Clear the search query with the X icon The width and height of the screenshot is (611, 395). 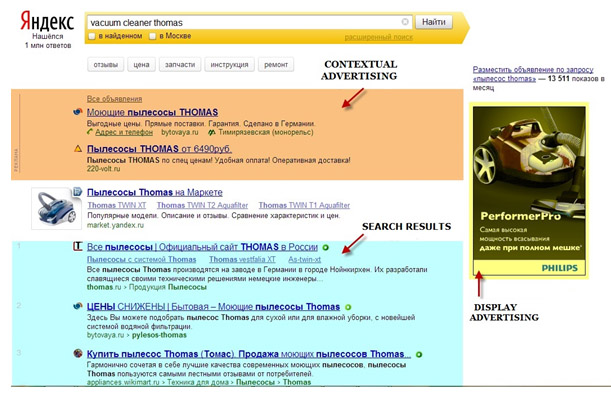[x=405, y=22]
